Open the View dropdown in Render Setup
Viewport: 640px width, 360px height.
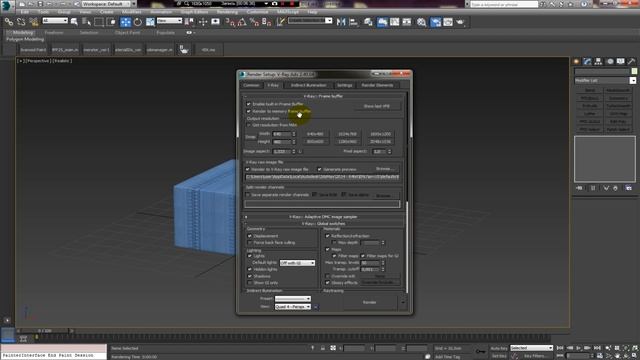click(293, 307)
